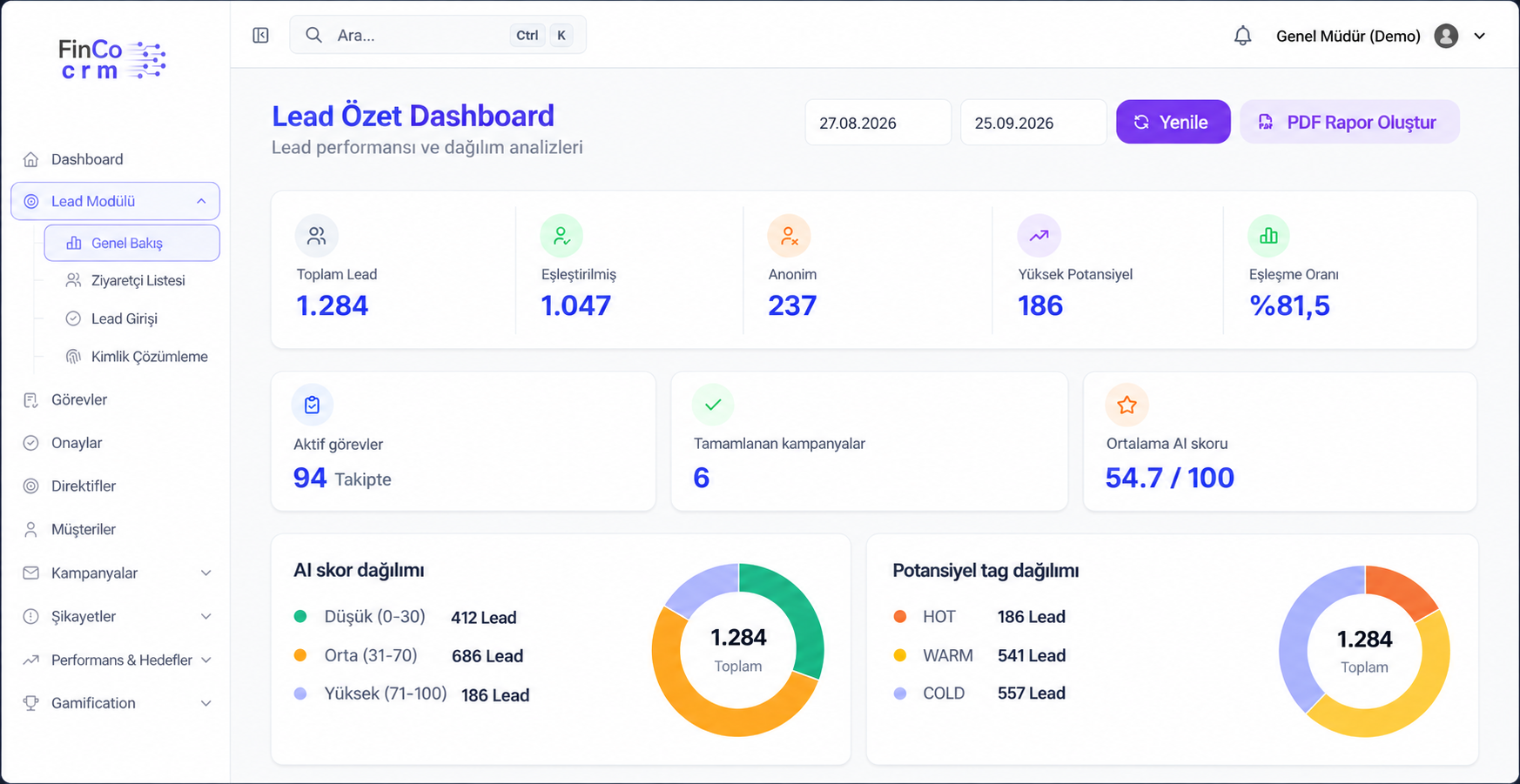
Task: Click the Ortalama AI skoru star icon
Action: (1127, 405)
